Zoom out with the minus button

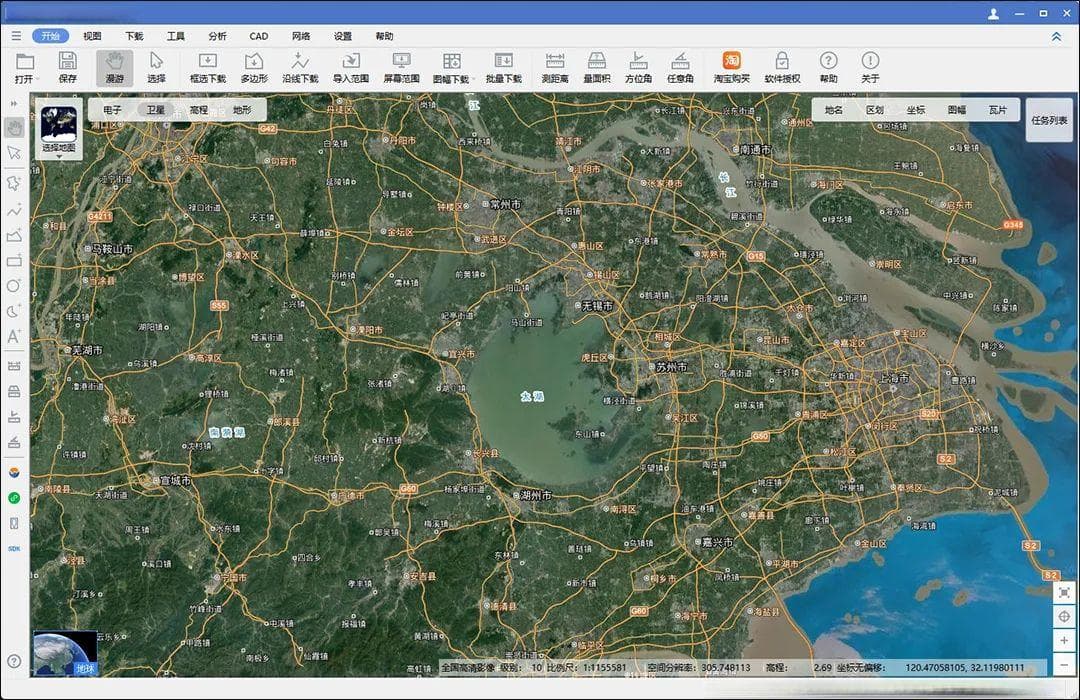pyautogui.click(x=1064, y=665)
